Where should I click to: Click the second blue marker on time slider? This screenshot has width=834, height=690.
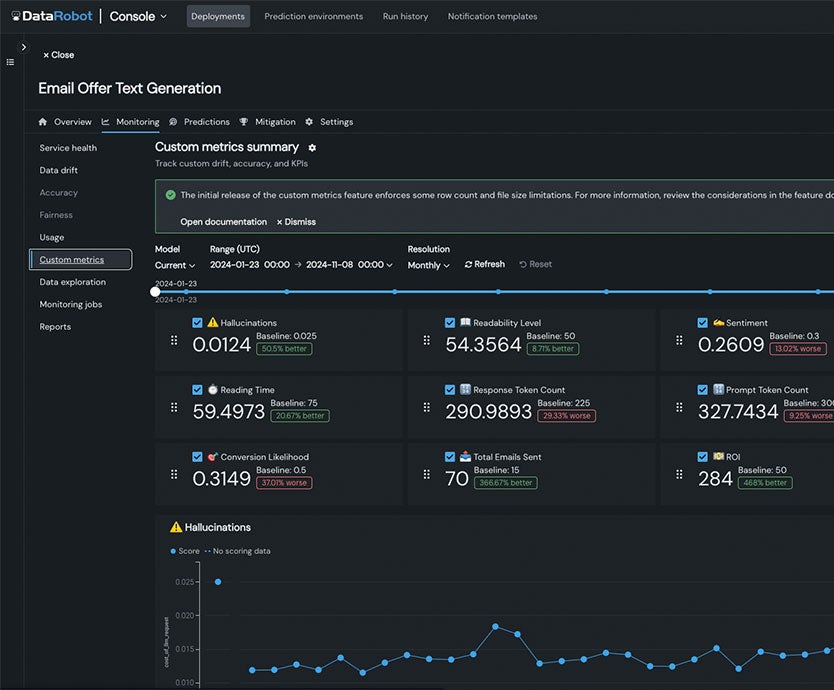(x=287, y=292)
